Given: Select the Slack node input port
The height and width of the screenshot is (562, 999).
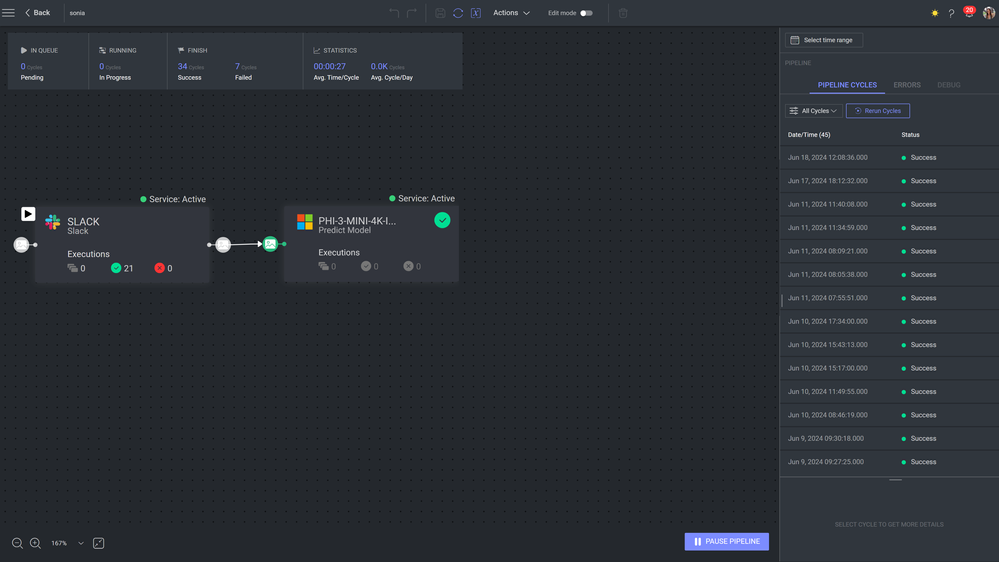Looking at the screenshot, I should click(22, 245).
